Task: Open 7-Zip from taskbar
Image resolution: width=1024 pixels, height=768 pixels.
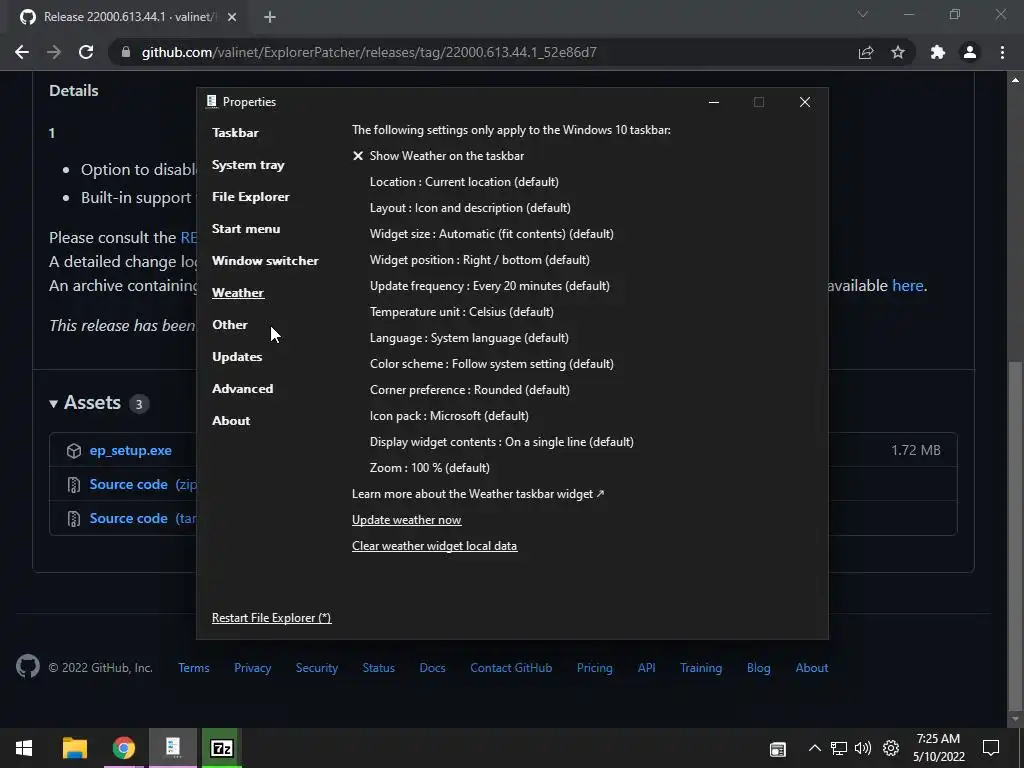Action: coord(222,748)
